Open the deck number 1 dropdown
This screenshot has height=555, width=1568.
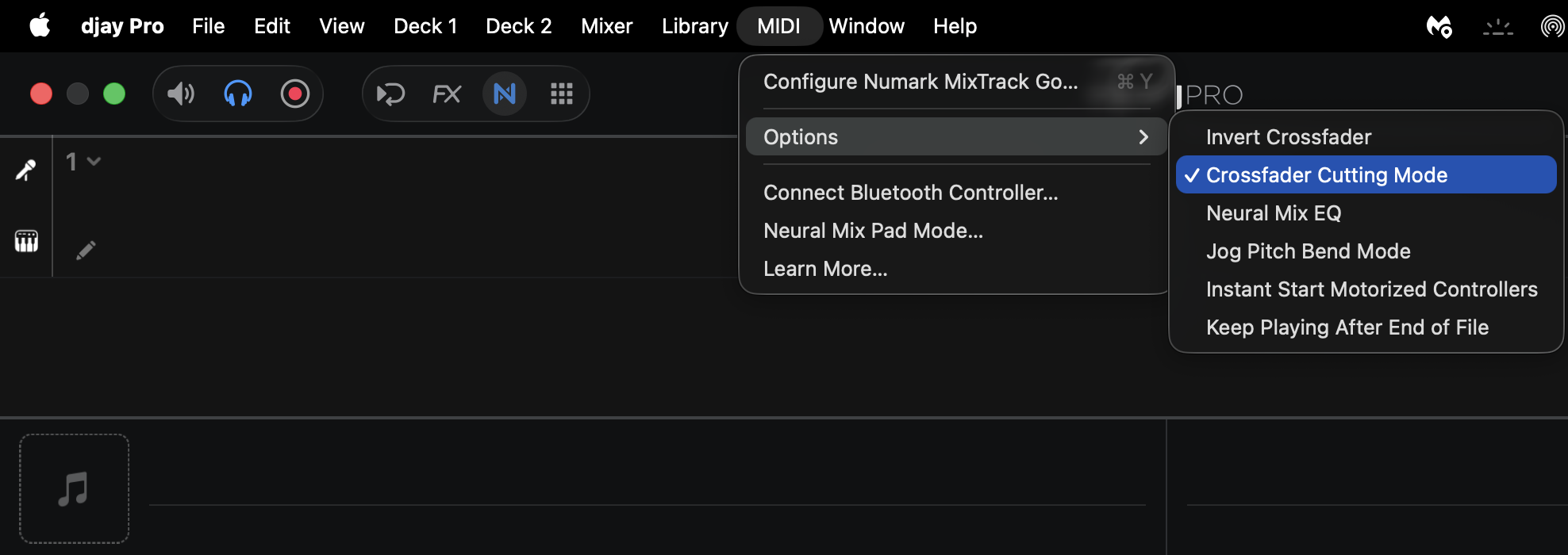pyautogui.click(x=83, y=162)
